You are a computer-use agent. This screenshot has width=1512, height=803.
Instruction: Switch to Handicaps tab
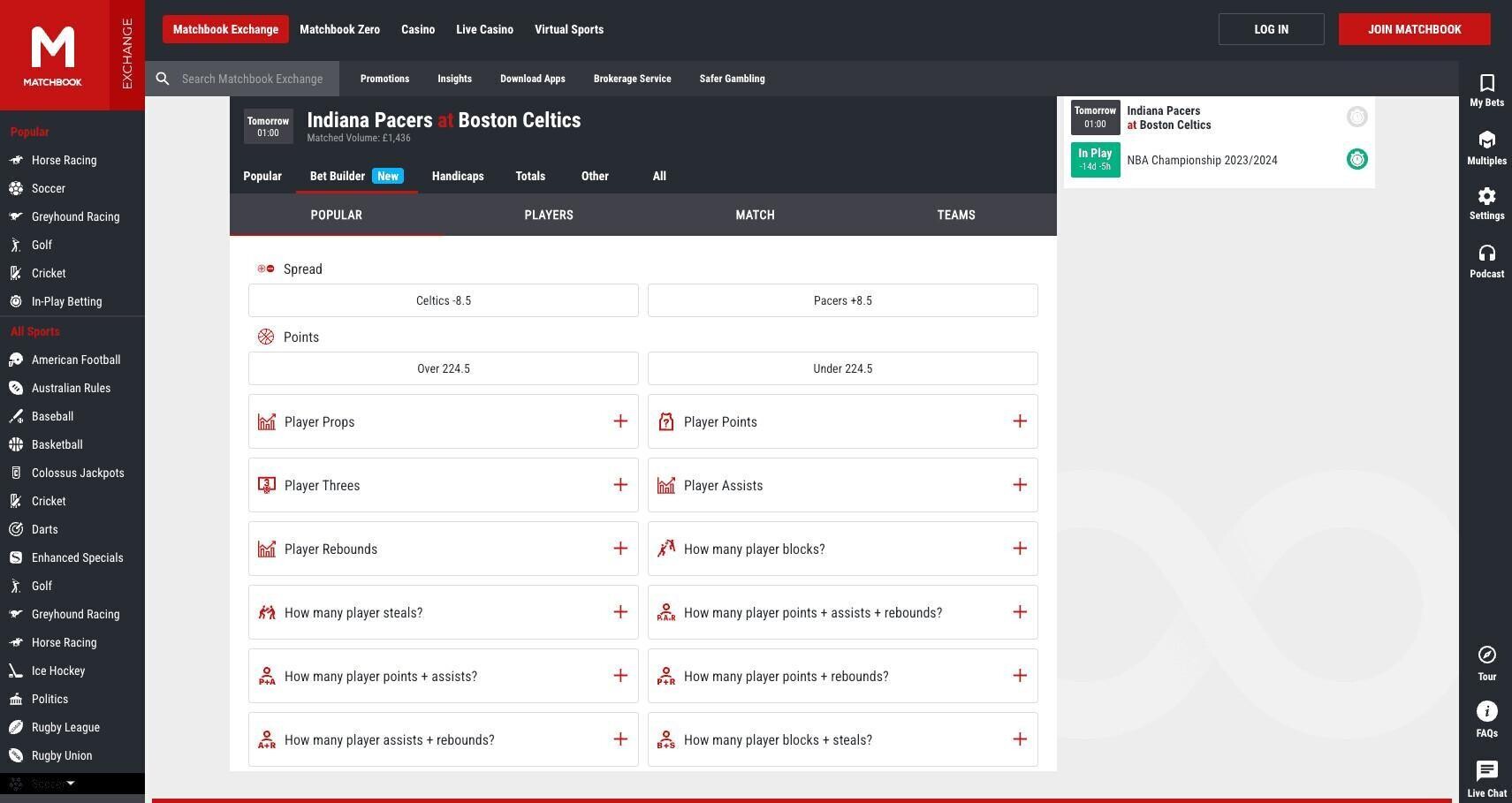click(458, 176)
